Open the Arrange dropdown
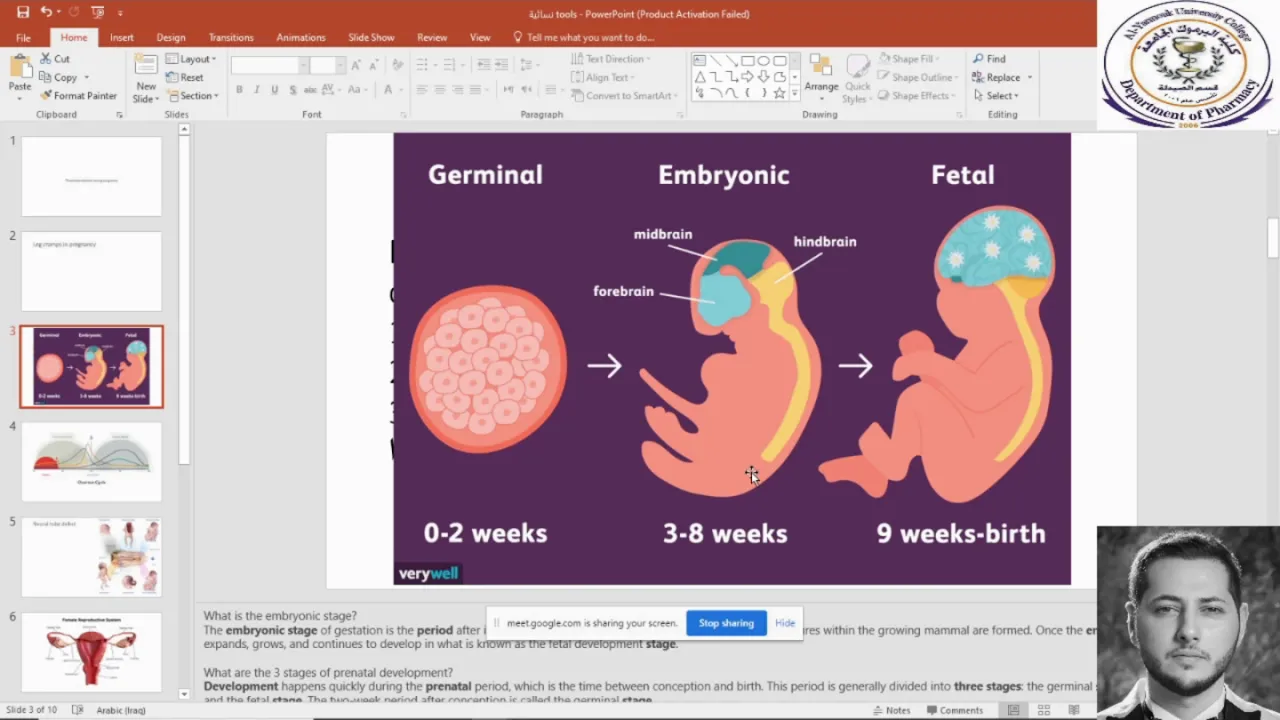1280x720 pixels. click(821, 78)
